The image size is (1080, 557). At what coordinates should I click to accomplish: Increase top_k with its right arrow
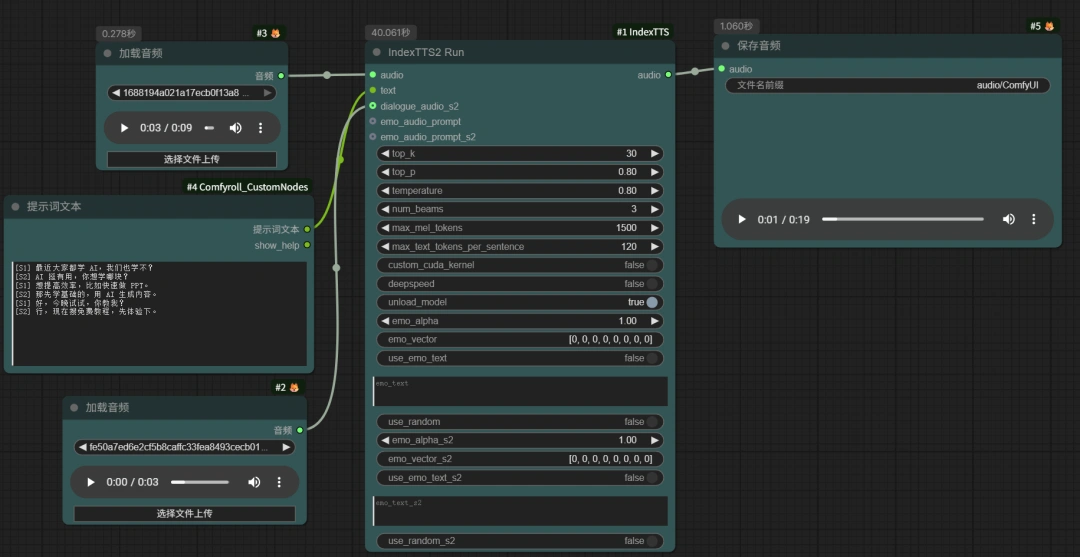click(654, 154)
